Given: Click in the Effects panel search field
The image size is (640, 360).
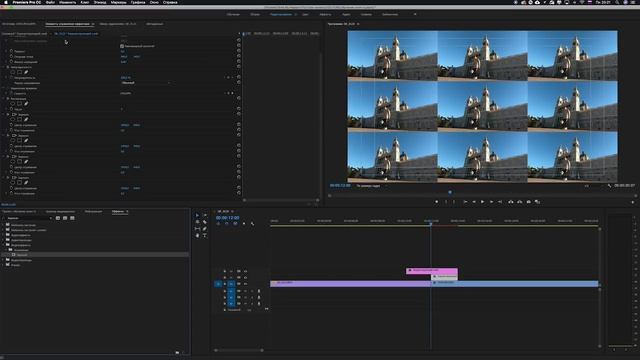Looking at the screenshot, I should click(x=28, y=218).
